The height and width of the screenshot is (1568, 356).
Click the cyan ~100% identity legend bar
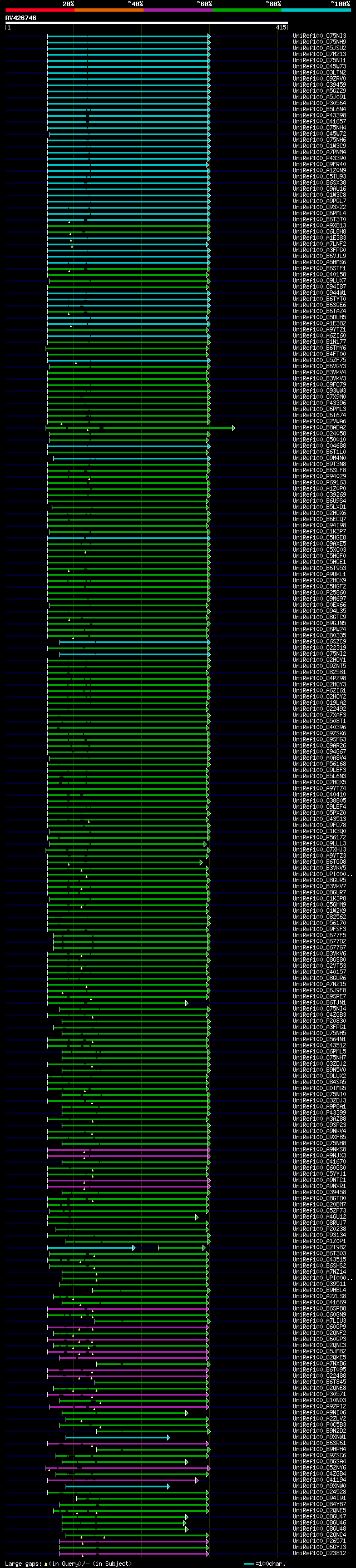coord(316,10)
